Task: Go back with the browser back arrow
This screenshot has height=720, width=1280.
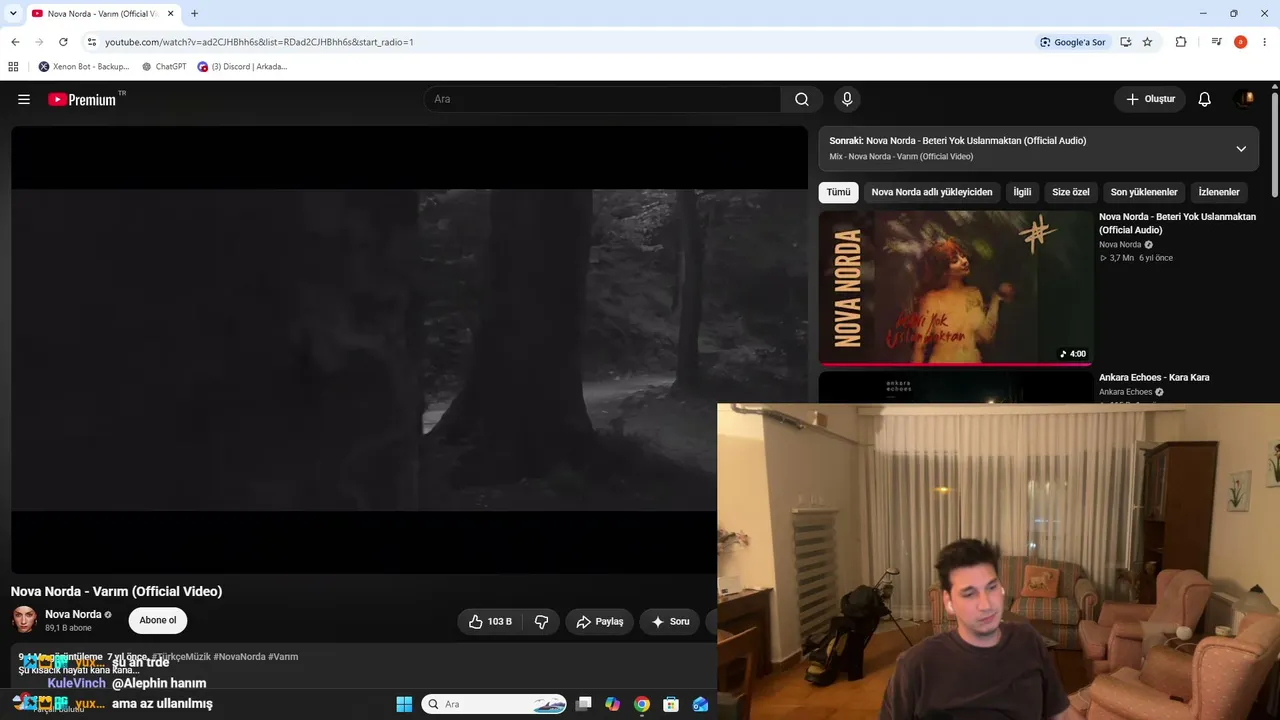Action: pyautogui.click(x=15, y=42)
